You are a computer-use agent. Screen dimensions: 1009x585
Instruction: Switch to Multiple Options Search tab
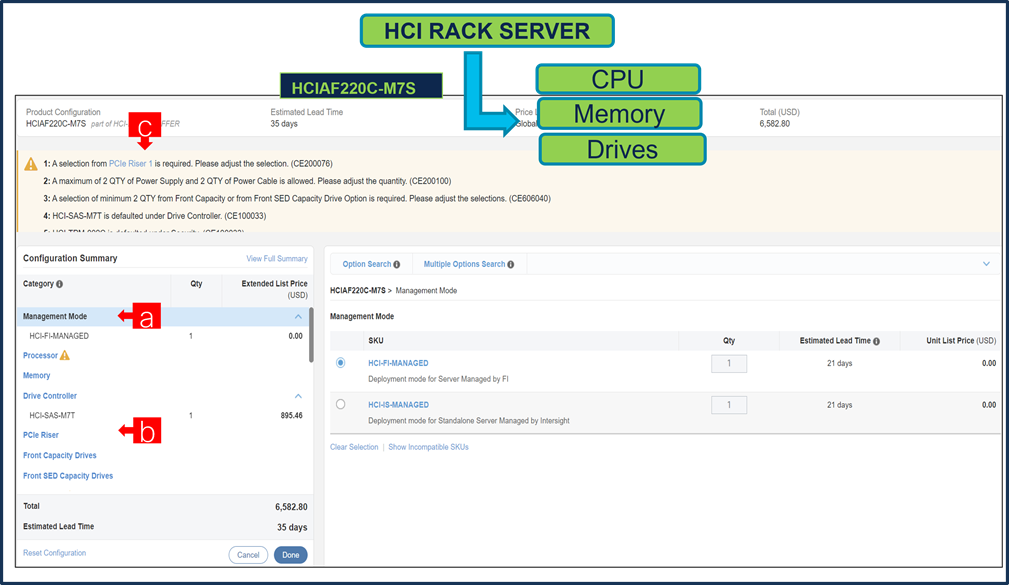(x=468, y=265)
